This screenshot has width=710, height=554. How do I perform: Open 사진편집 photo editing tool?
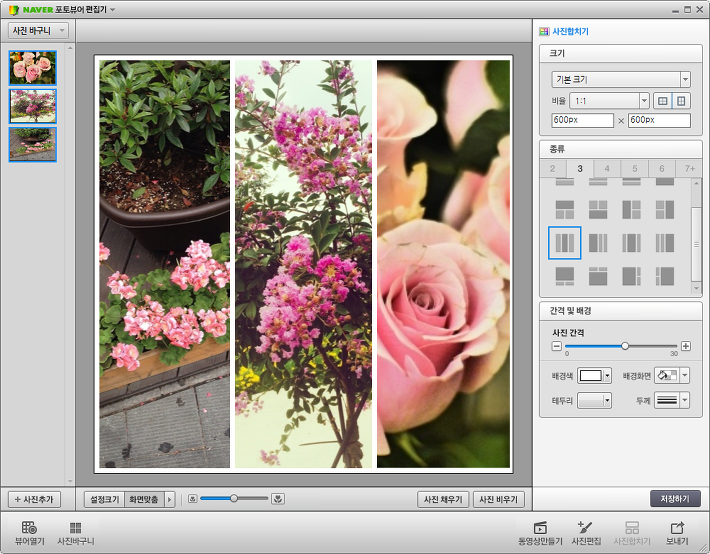click(586, 533)
